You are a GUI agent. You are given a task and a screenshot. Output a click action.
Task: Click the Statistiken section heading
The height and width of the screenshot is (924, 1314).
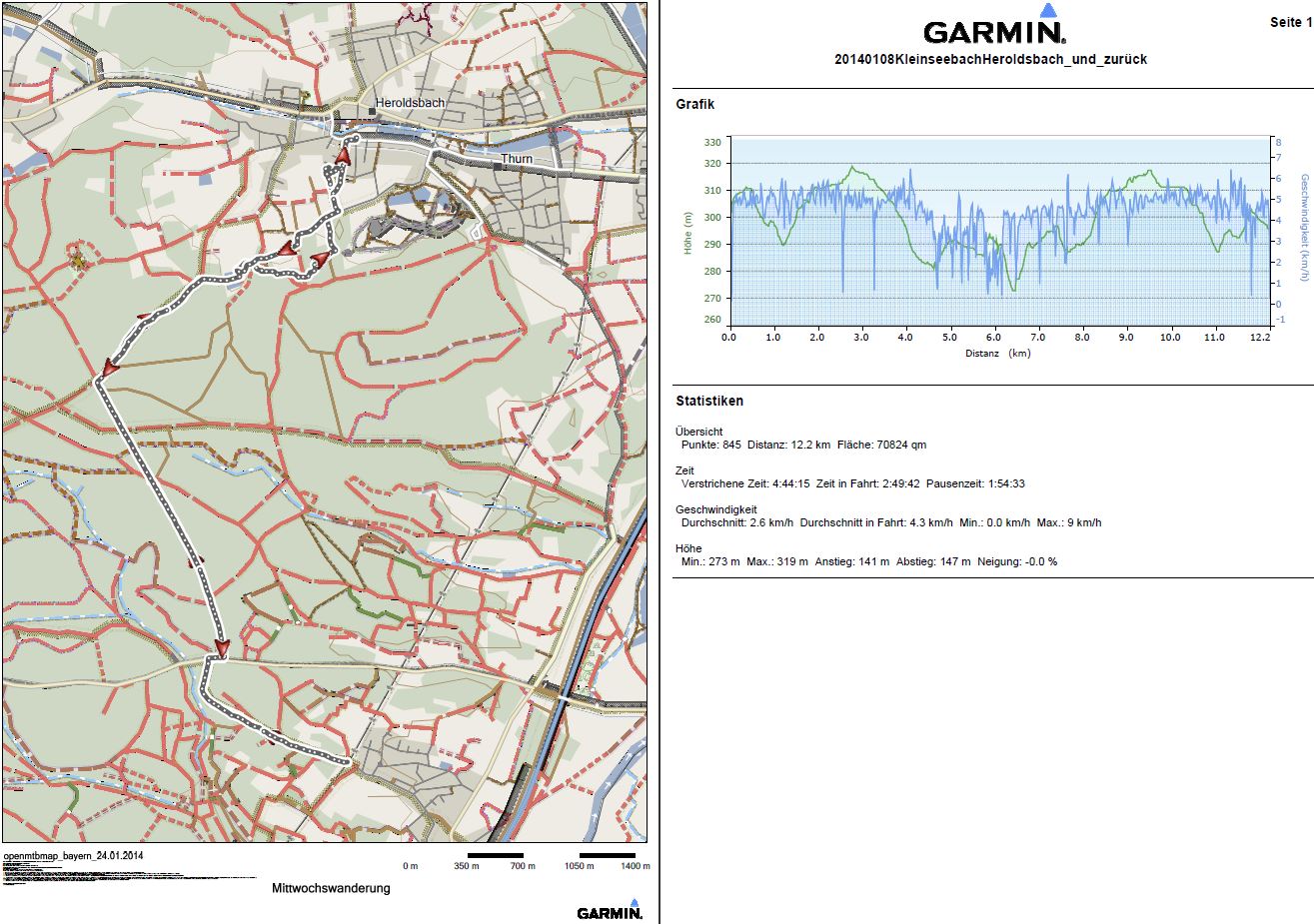(709, 401)
